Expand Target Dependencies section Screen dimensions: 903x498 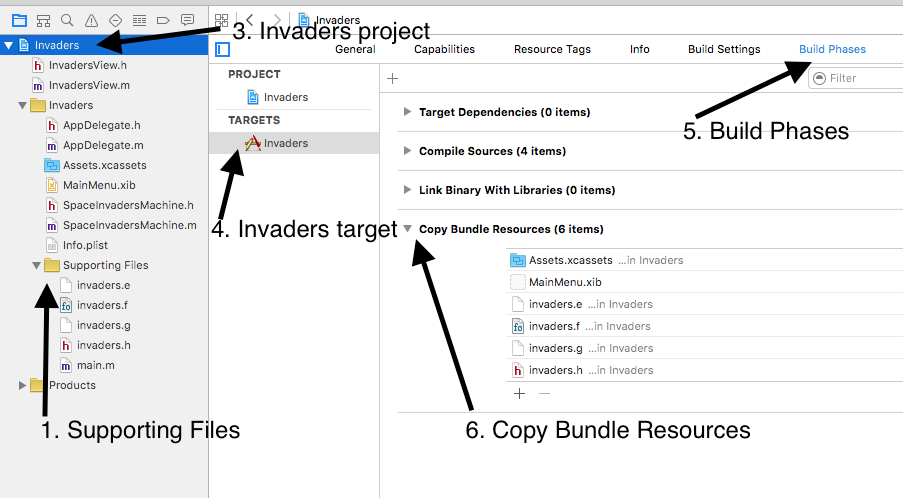pyautogui.click(x=407, y=112)
